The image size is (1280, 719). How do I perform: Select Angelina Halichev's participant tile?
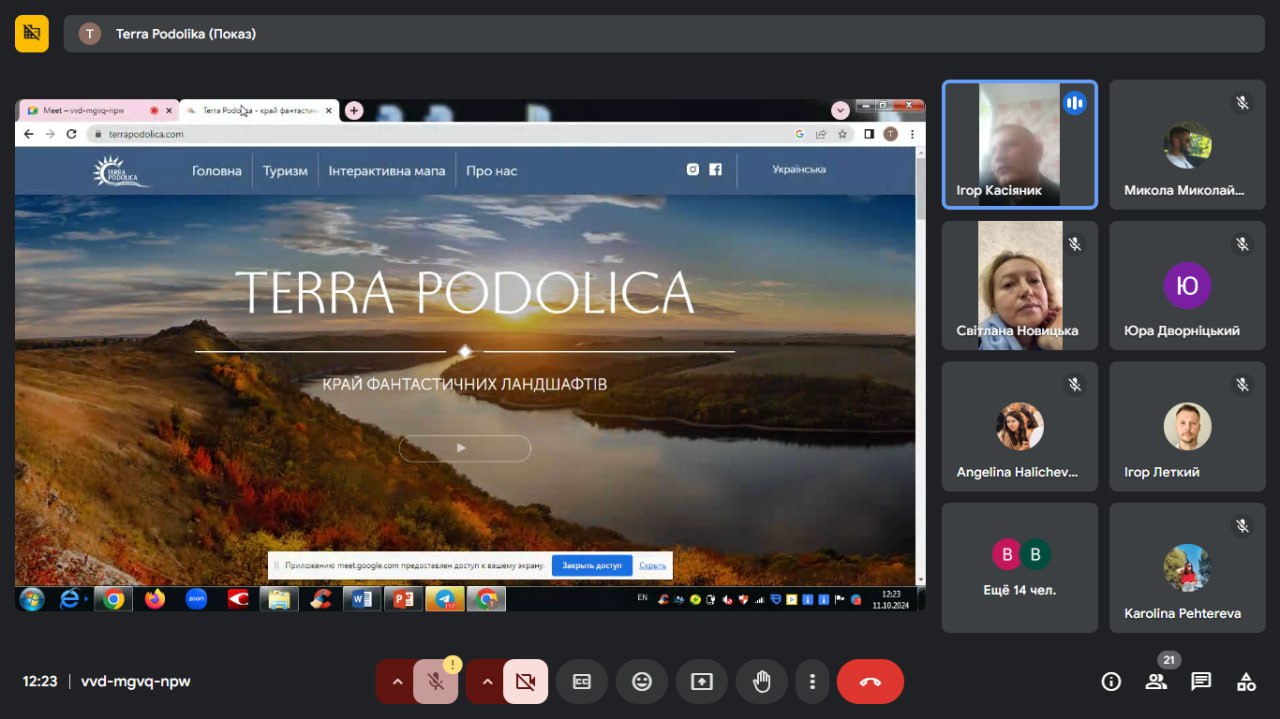1019,426
